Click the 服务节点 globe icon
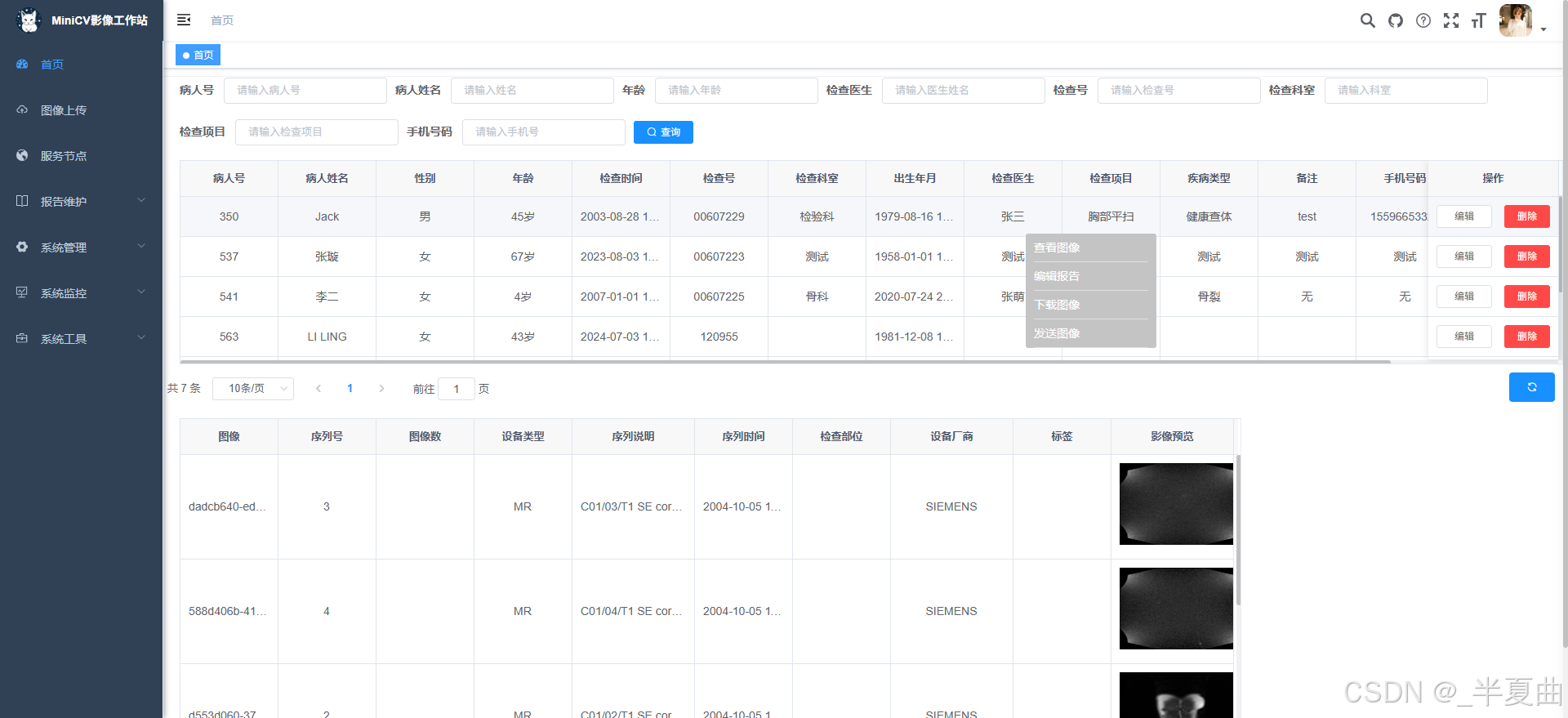This screenshot has width=1568, height=718. (22, 155)
